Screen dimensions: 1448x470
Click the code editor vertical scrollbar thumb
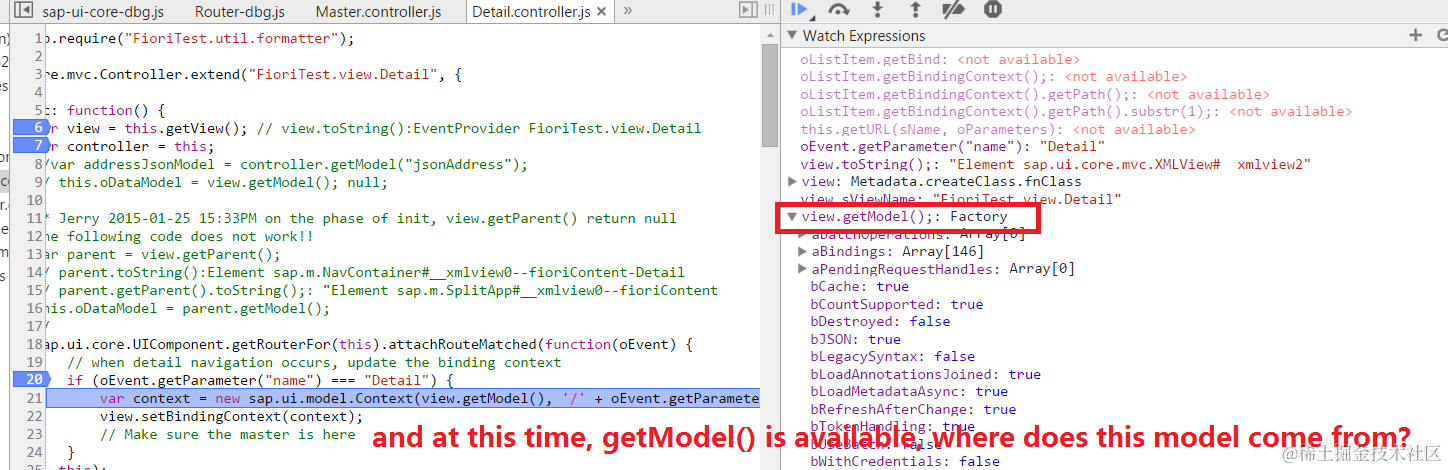[769, 95]
